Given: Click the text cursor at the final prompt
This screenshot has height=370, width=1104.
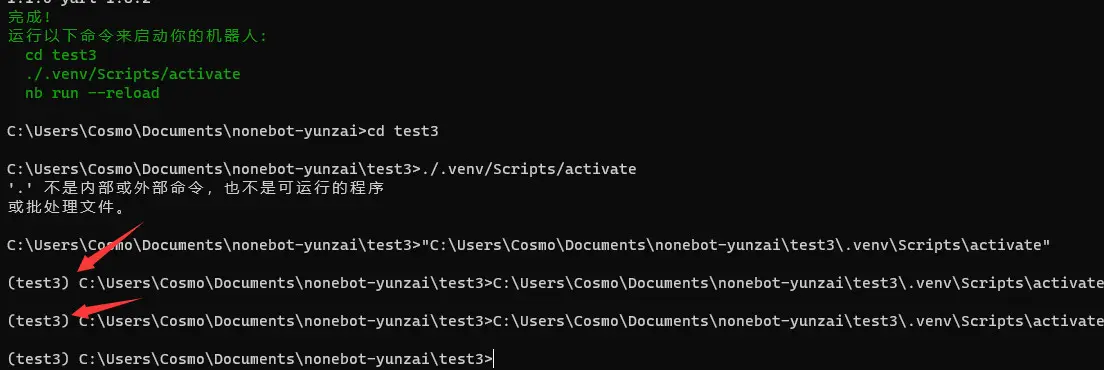Looking at the screenshot, I should click(x=494, y=359).
